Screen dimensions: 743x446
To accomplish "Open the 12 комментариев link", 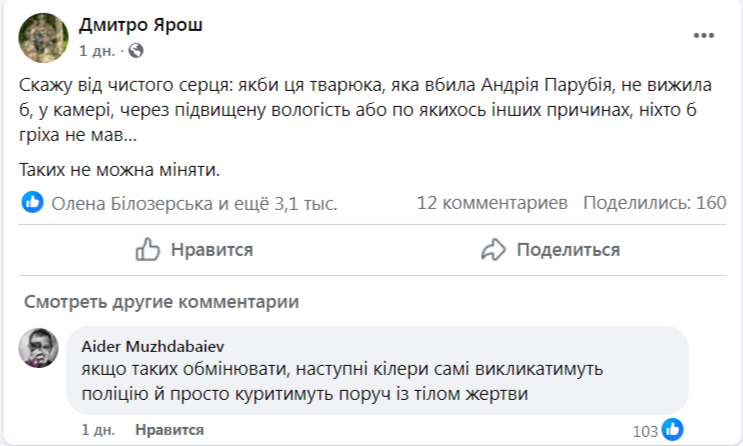I will coord(492,204).
